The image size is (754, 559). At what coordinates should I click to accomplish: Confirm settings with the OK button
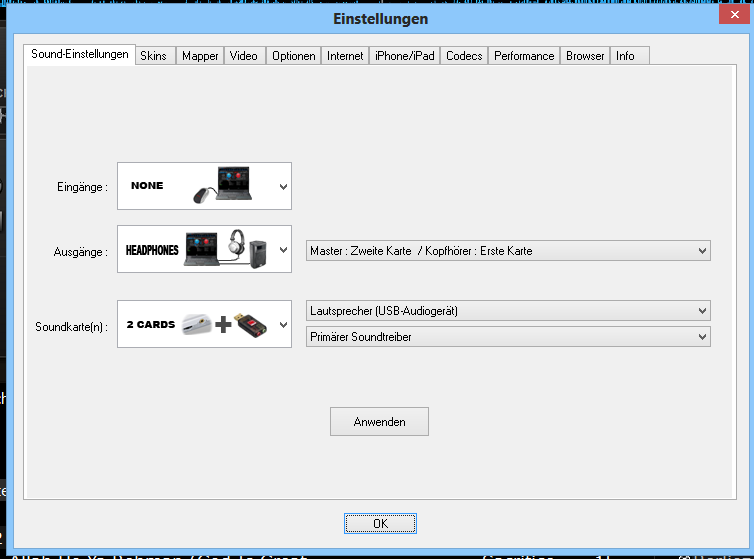pos(380,523)
